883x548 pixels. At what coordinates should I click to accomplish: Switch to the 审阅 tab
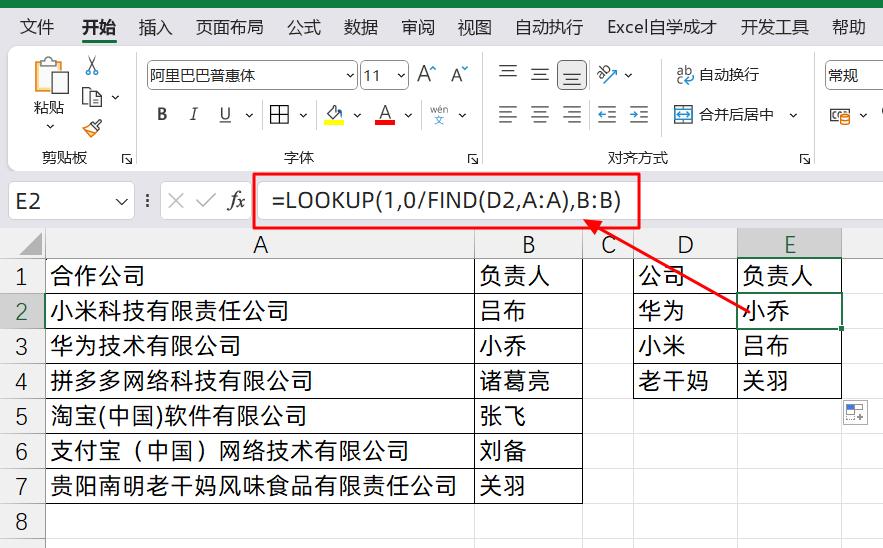[x=418, y=26]
